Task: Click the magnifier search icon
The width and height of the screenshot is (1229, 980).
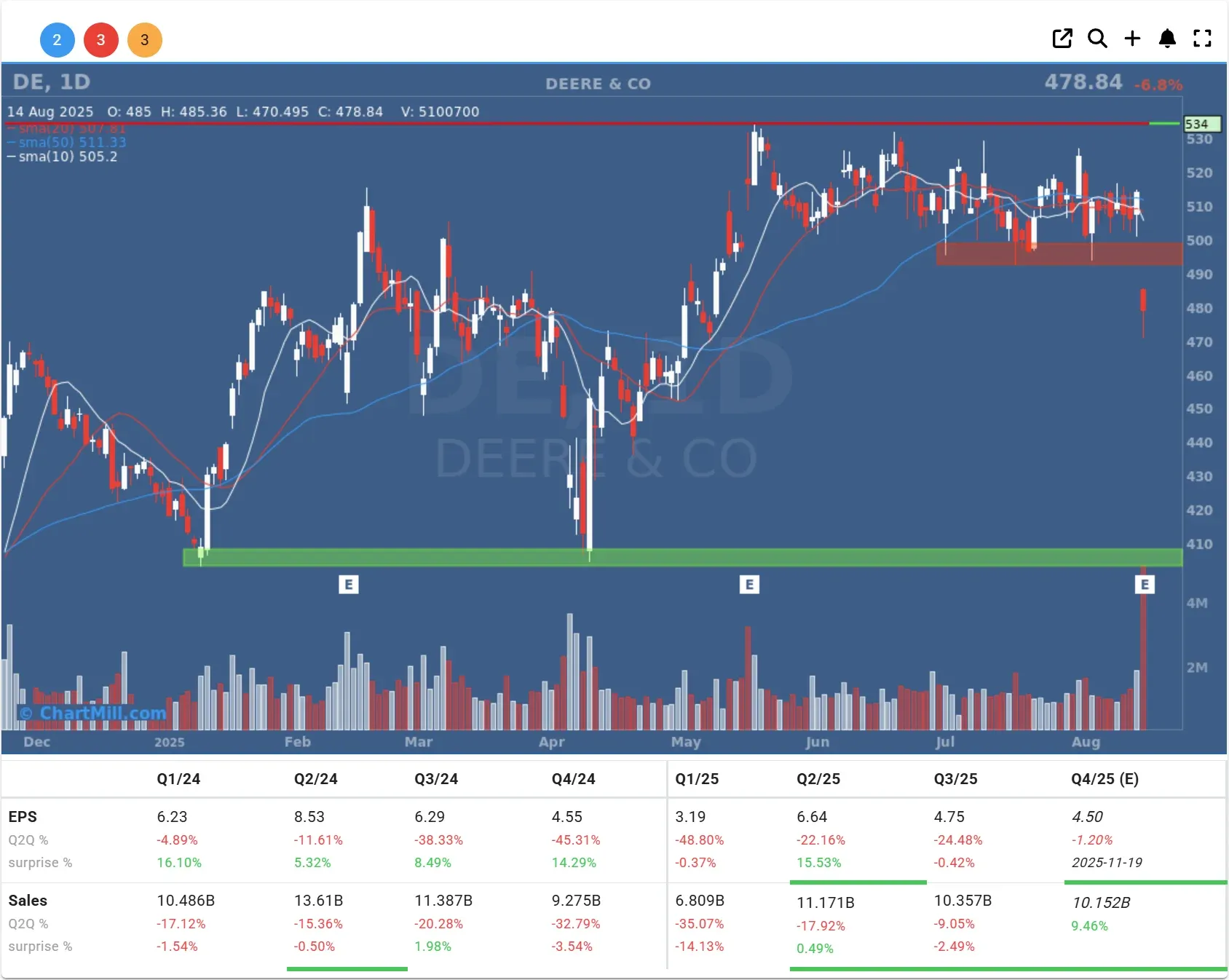Action: (x=1097, y=39)
